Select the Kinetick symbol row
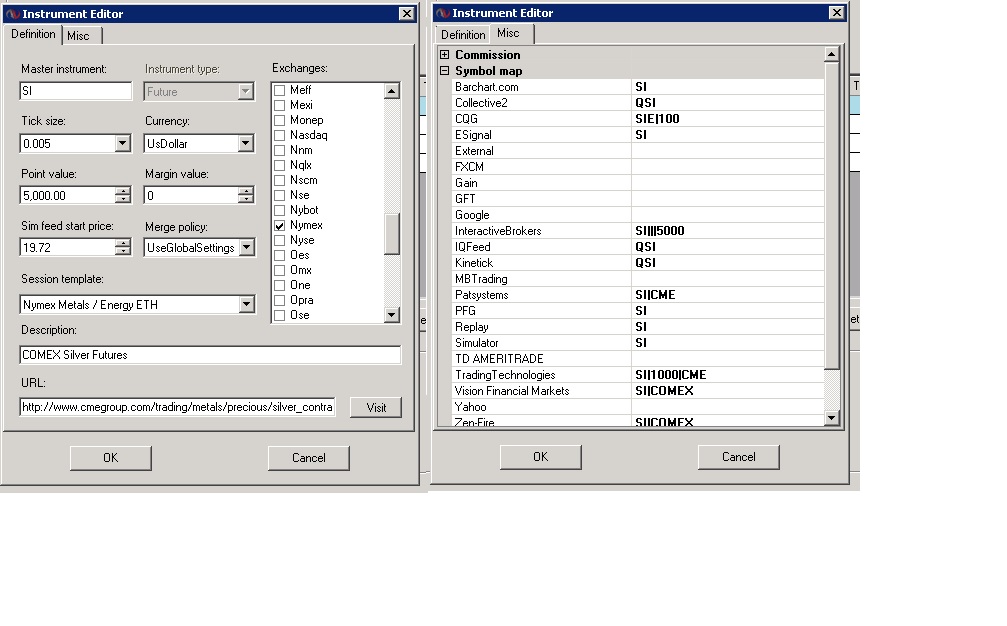The width and height of the screenshot is (1007, 626). pyautogui.click(x=638, y=263)
